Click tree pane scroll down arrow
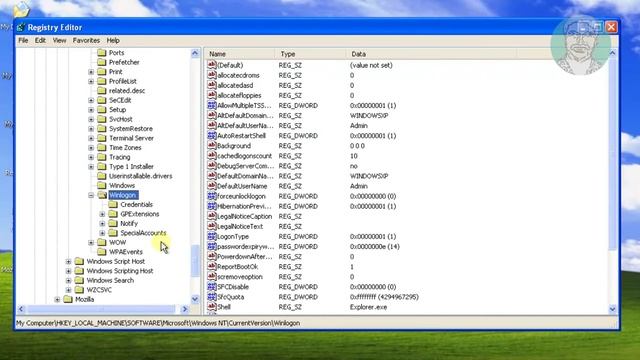The width and height of the screenshot is (640, 360). click(x=195, y=299)
